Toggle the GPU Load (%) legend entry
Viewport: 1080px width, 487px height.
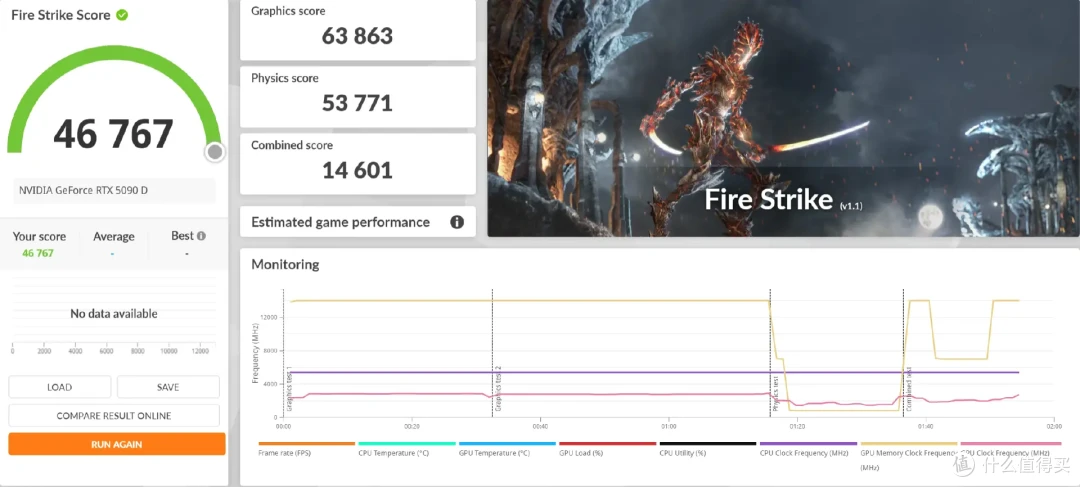[x=608, y=450]
